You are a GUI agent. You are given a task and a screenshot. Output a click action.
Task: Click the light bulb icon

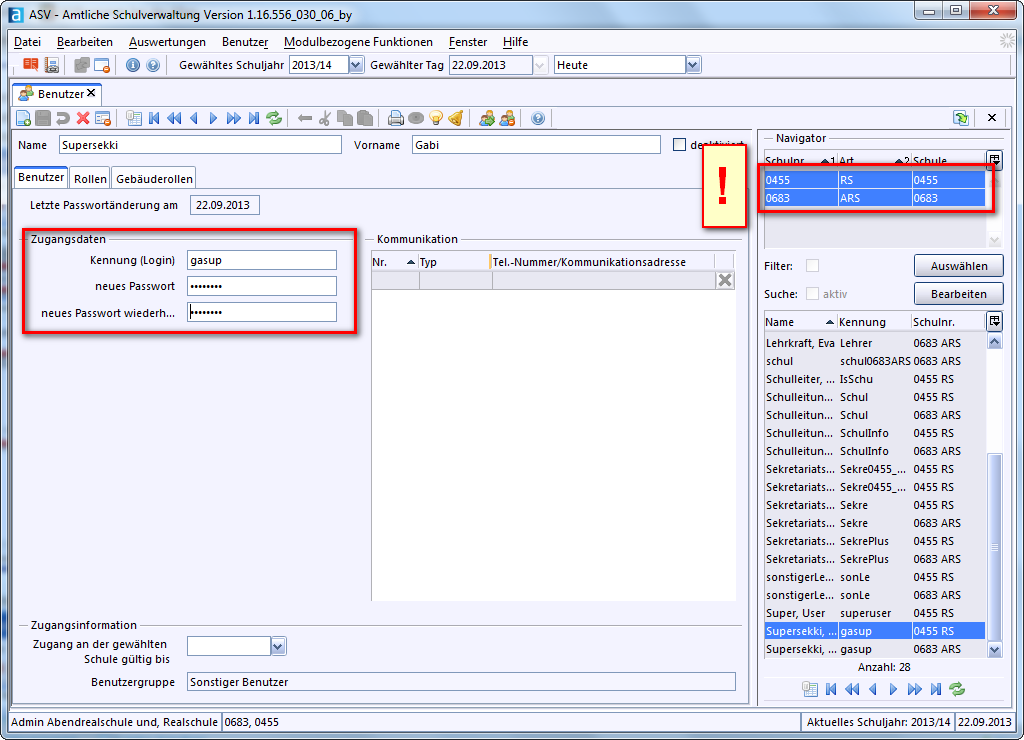[436, 118]
